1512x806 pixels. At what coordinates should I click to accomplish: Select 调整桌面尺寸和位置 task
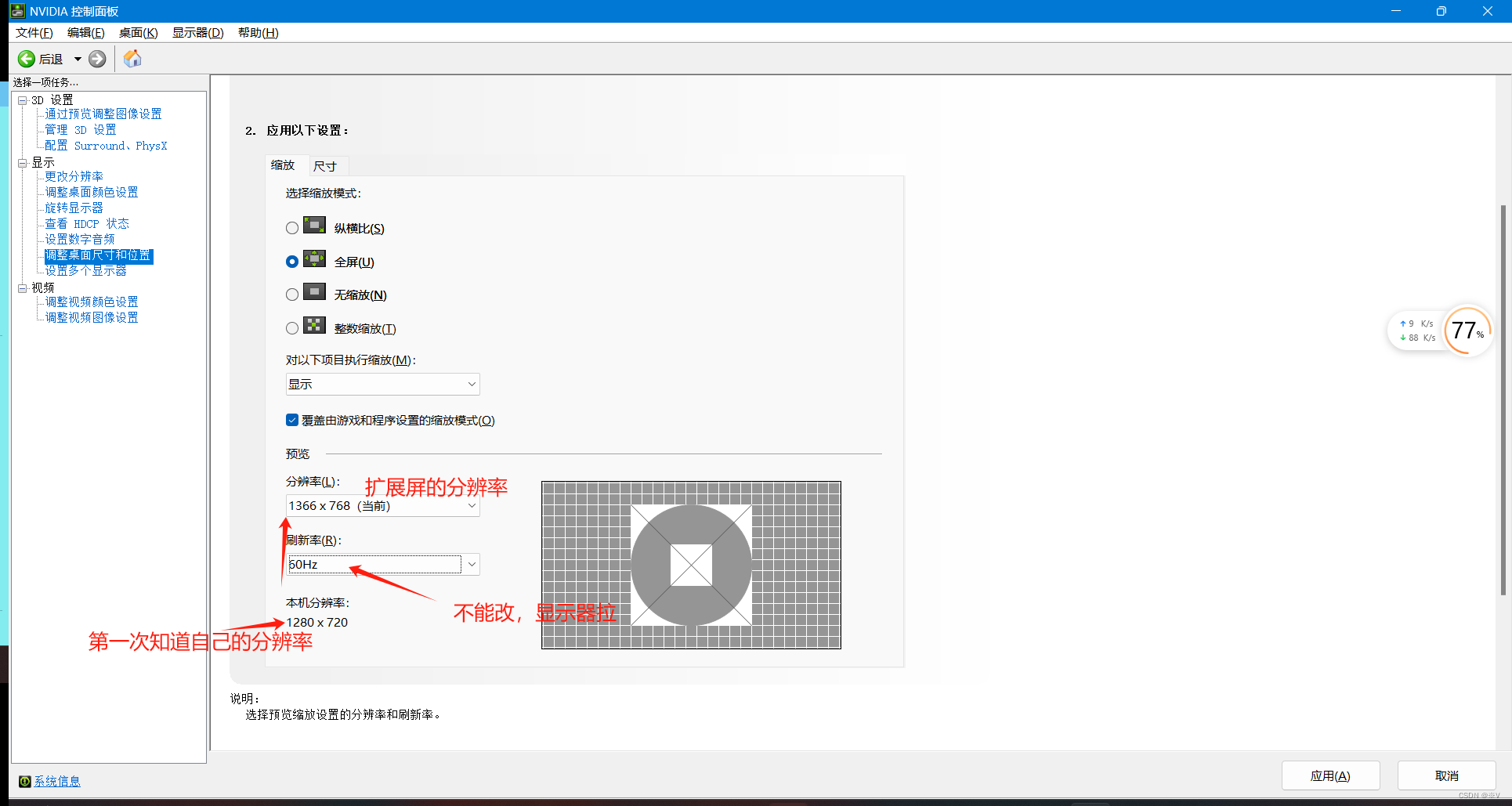pyautogui.click(x=98, y=255)
